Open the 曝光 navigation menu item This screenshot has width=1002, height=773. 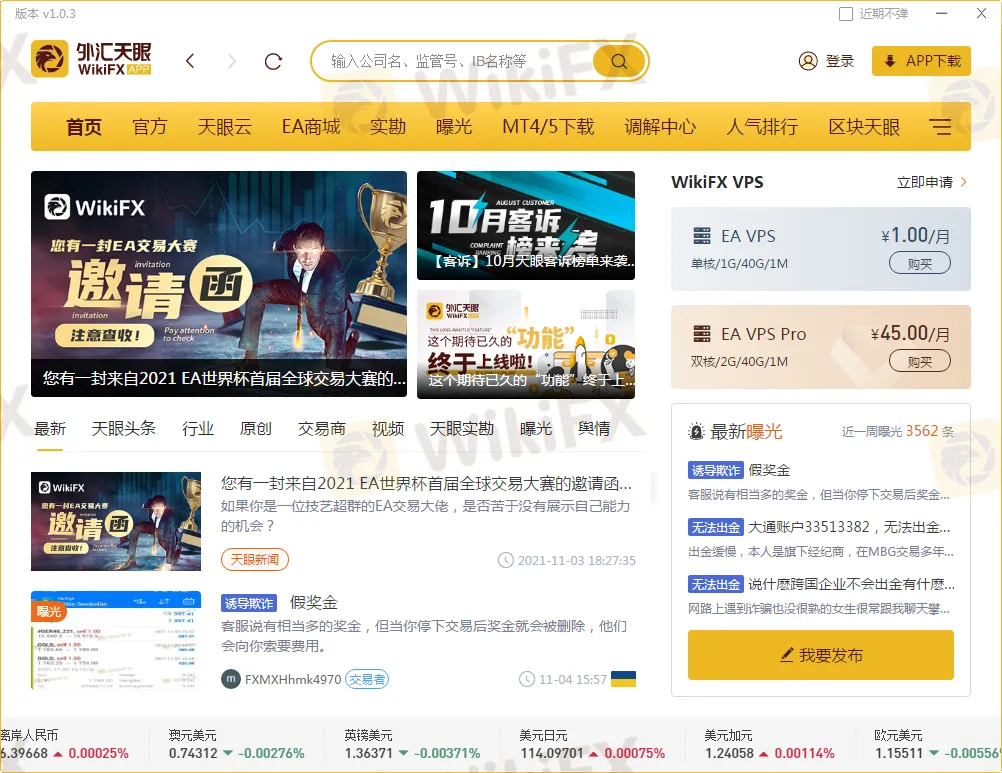(x=454, y=127)
